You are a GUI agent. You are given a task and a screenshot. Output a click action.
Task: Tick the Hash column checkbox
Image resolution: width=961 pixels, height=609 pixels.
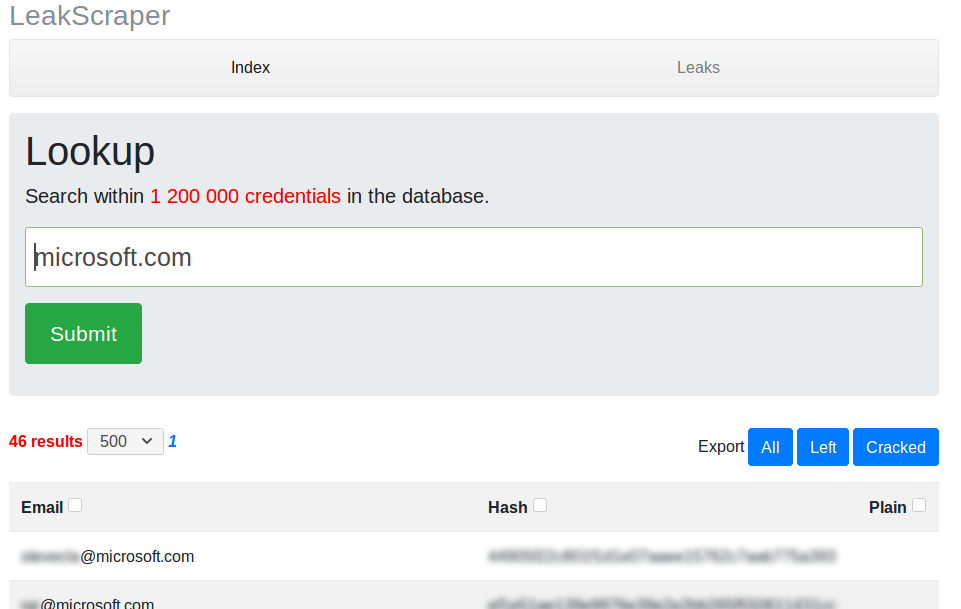click(x=539, y=505)
